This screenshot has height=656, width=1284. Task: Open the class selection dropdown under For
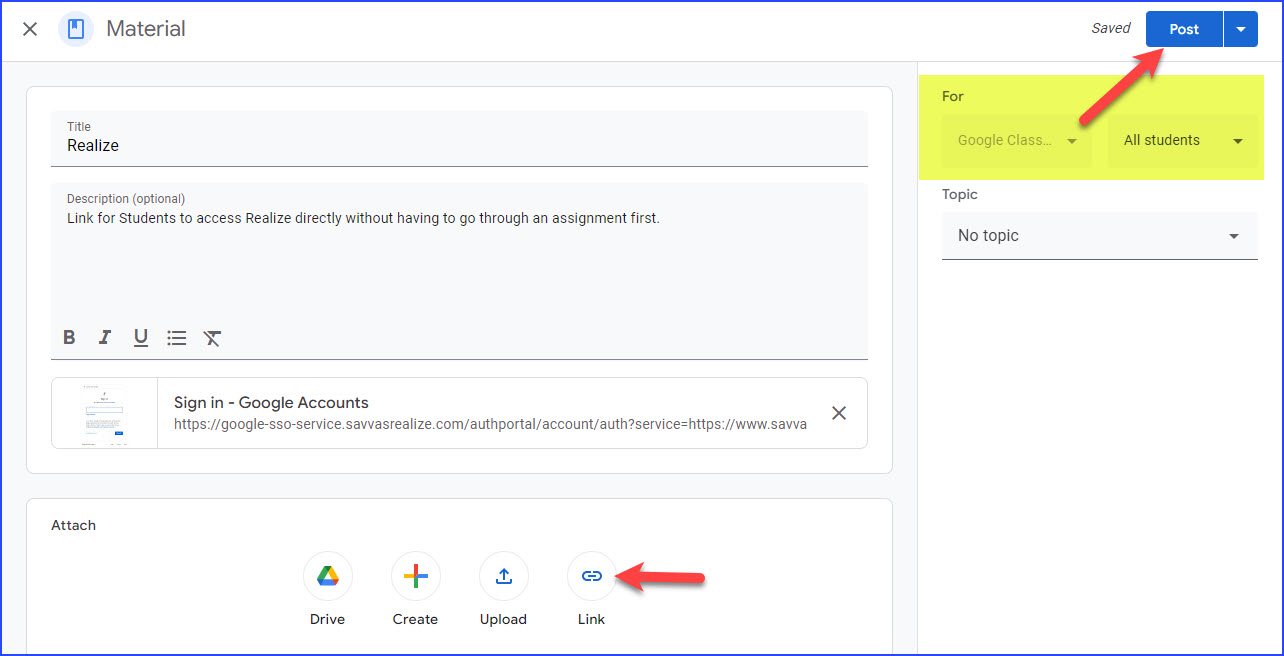tap(1016, 140)
